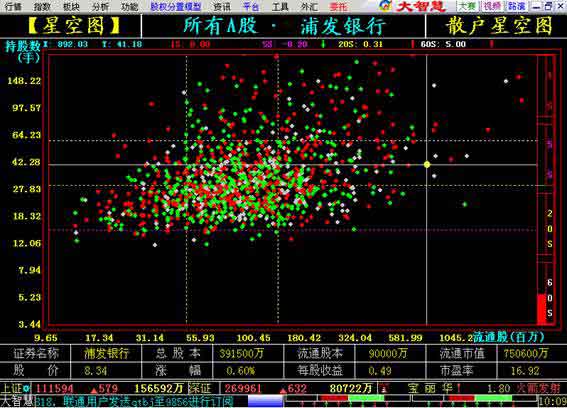Click the 3.44 y-axis value
This screenshot has height=408, width=567.
pyautogui.click(x=30, y=324)
